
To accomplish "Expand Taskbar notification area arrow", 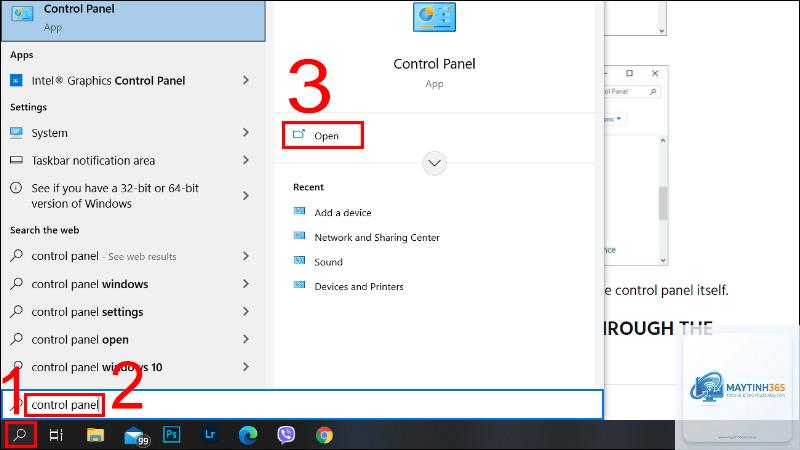I will [246, 160].
